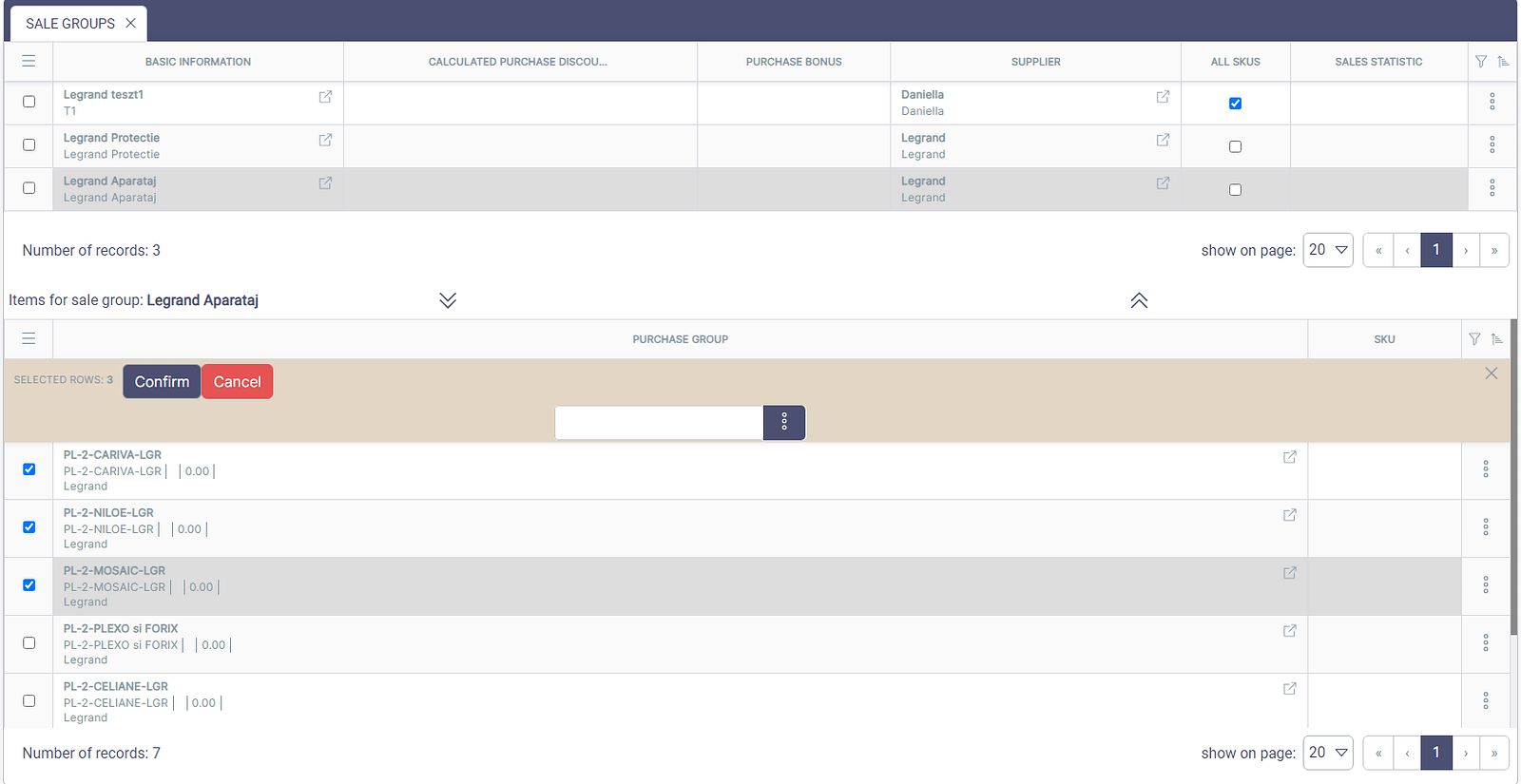
Task: Open PL-2-CARIVA-LGR external link icon
Action: (1289, 457)
